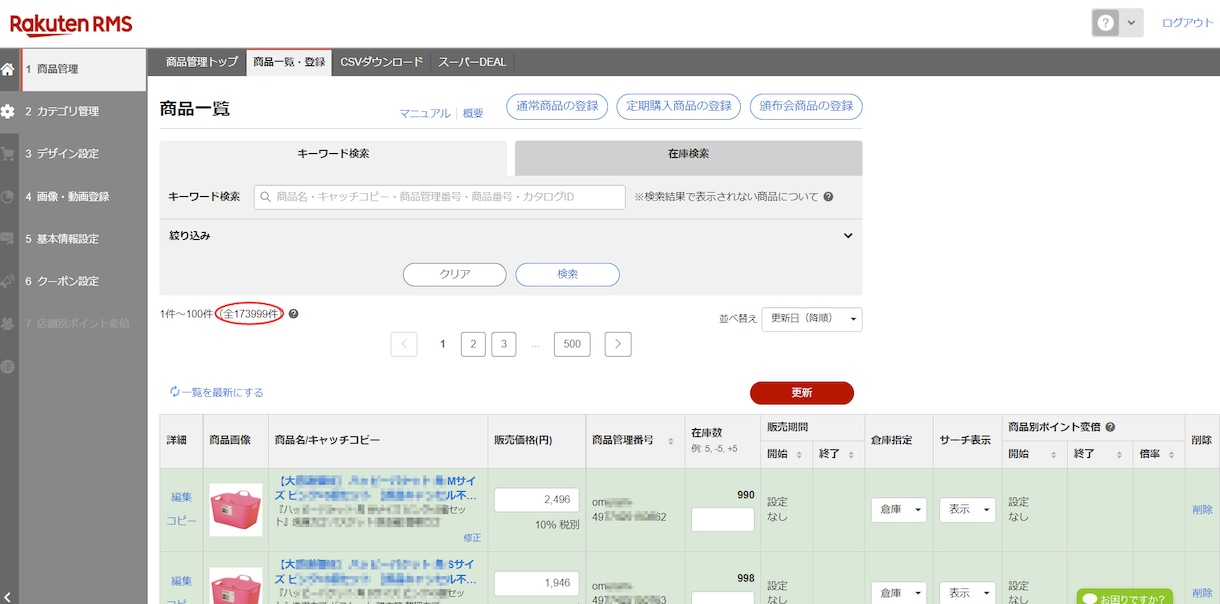Collapse sidebar with bottom-left arrow
1220x604 pixels.
[x=8, y=597]
